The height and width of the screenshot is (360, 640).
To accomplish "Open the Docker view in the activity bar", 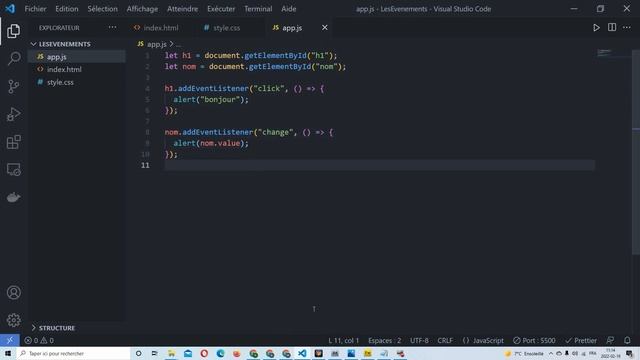I will click(x=13, y=197).
